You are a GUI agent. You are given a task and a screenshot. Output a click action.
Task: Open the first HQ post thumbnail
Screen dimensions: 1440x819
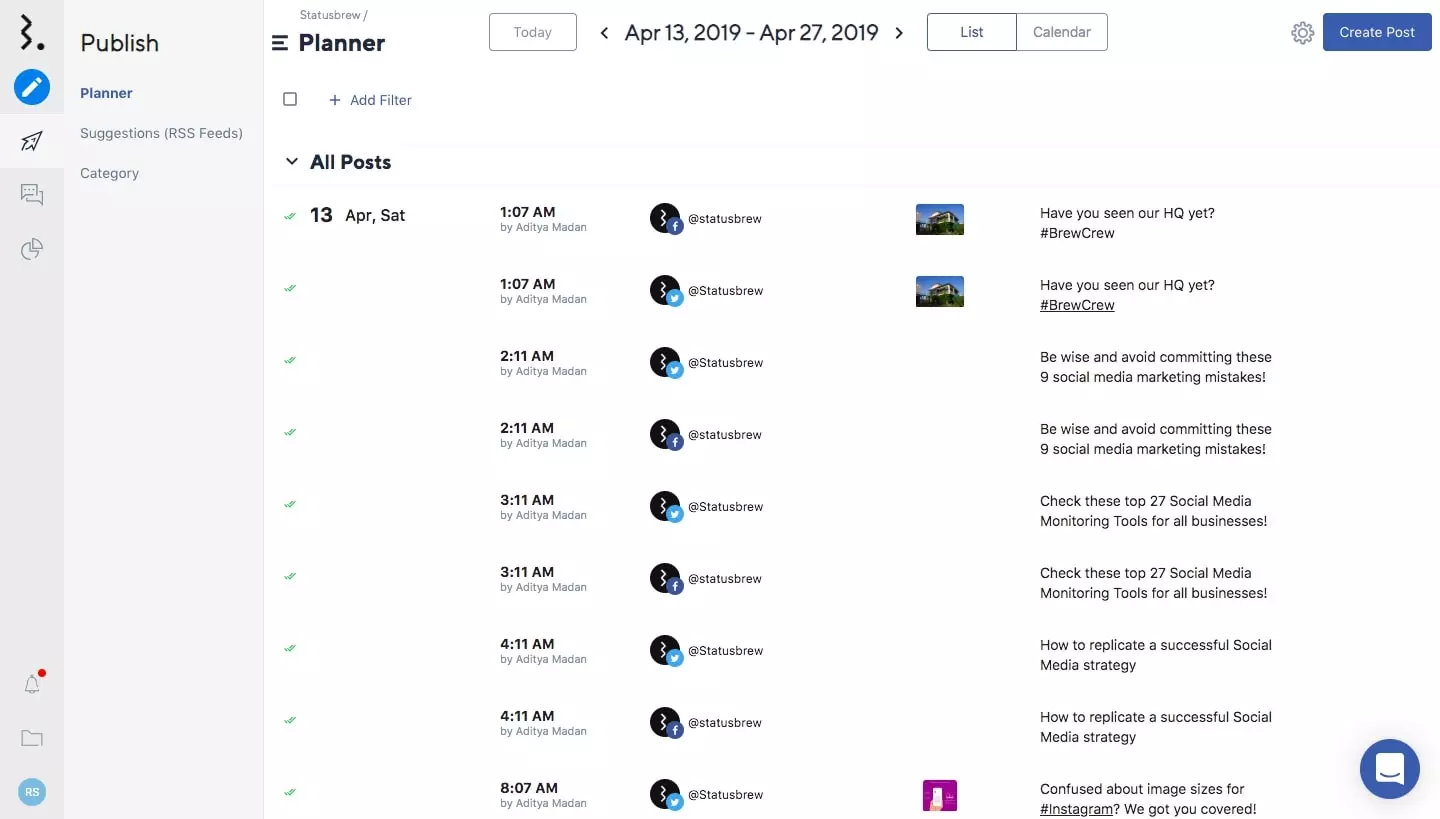click(x=939, y=219)
